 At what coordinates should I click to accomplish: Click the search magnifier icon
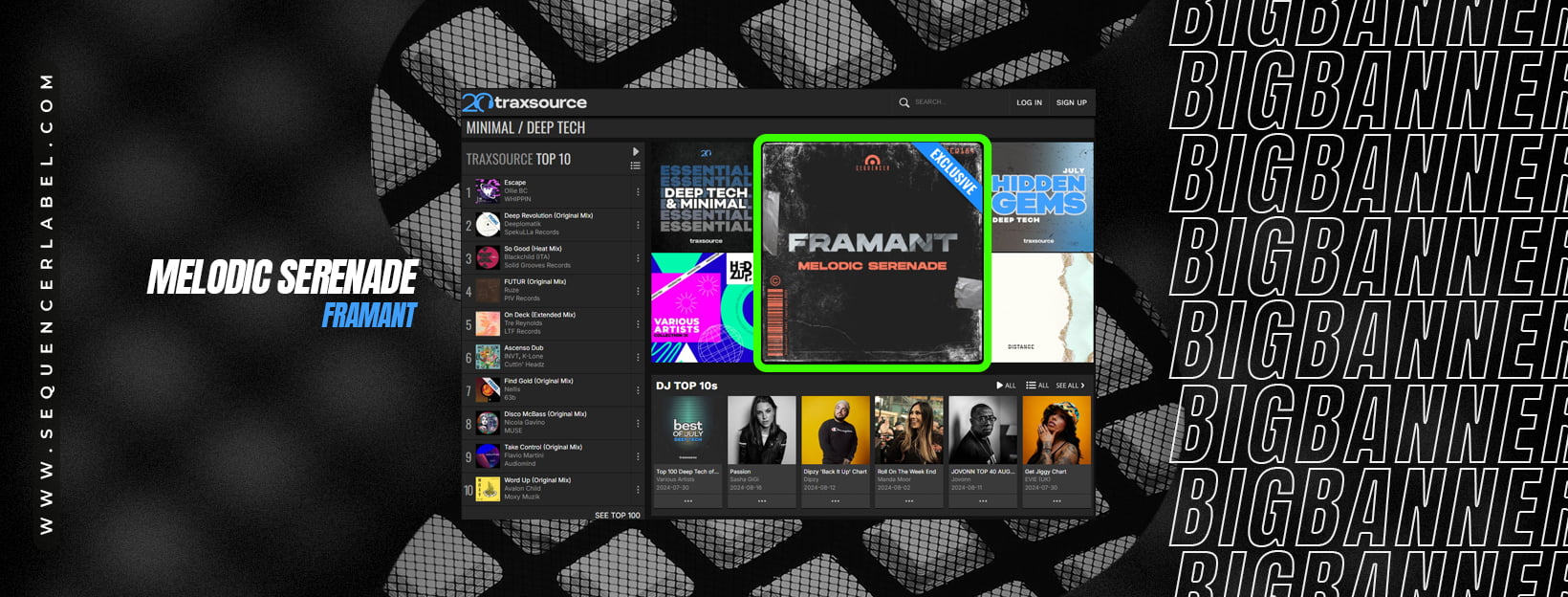click(x=904, y=102)
